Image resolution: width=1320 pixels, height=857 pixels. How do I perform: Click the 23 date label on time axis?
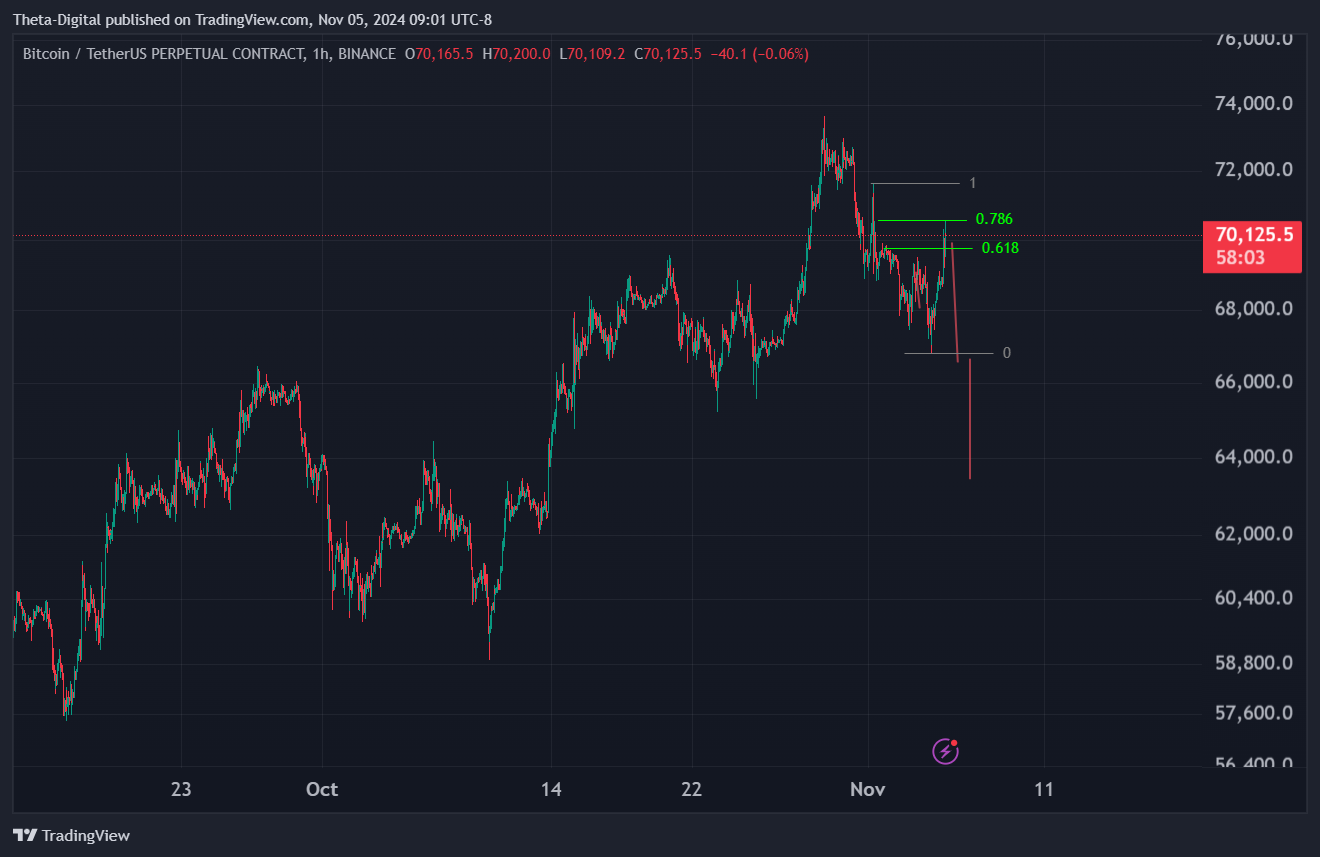(181, 789)
